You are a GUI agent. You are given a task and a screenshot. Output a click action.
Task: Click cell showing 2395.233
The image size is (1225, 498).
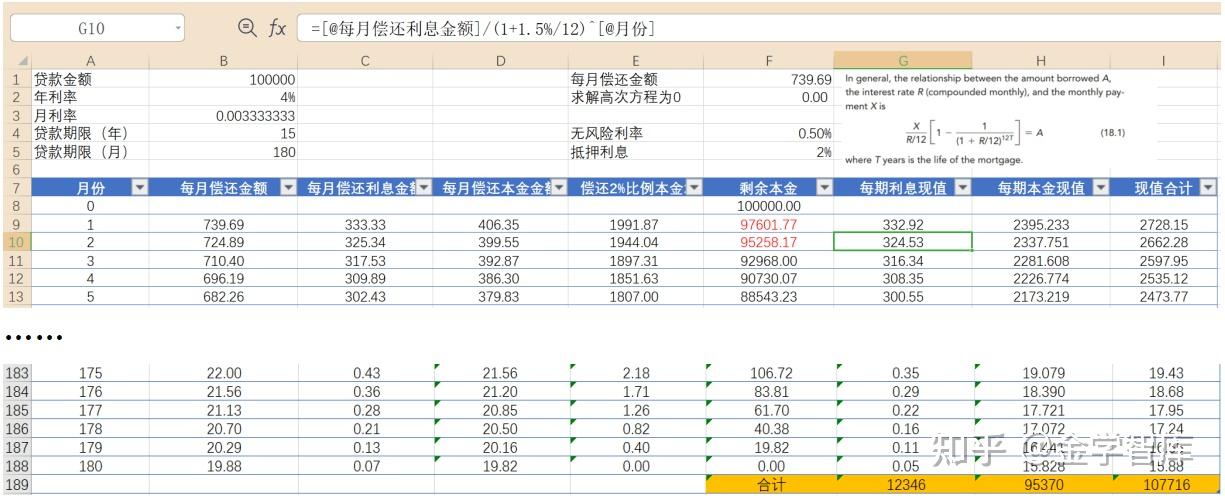click(1041, 224)
